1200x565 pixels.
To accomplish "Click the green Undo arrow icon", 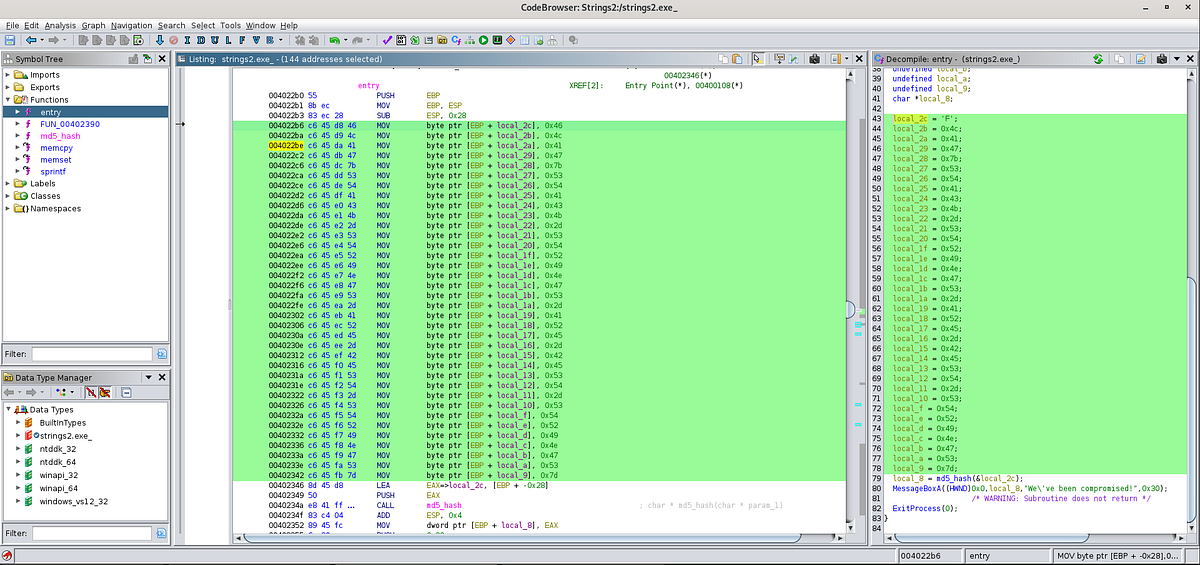I will 335,40.
